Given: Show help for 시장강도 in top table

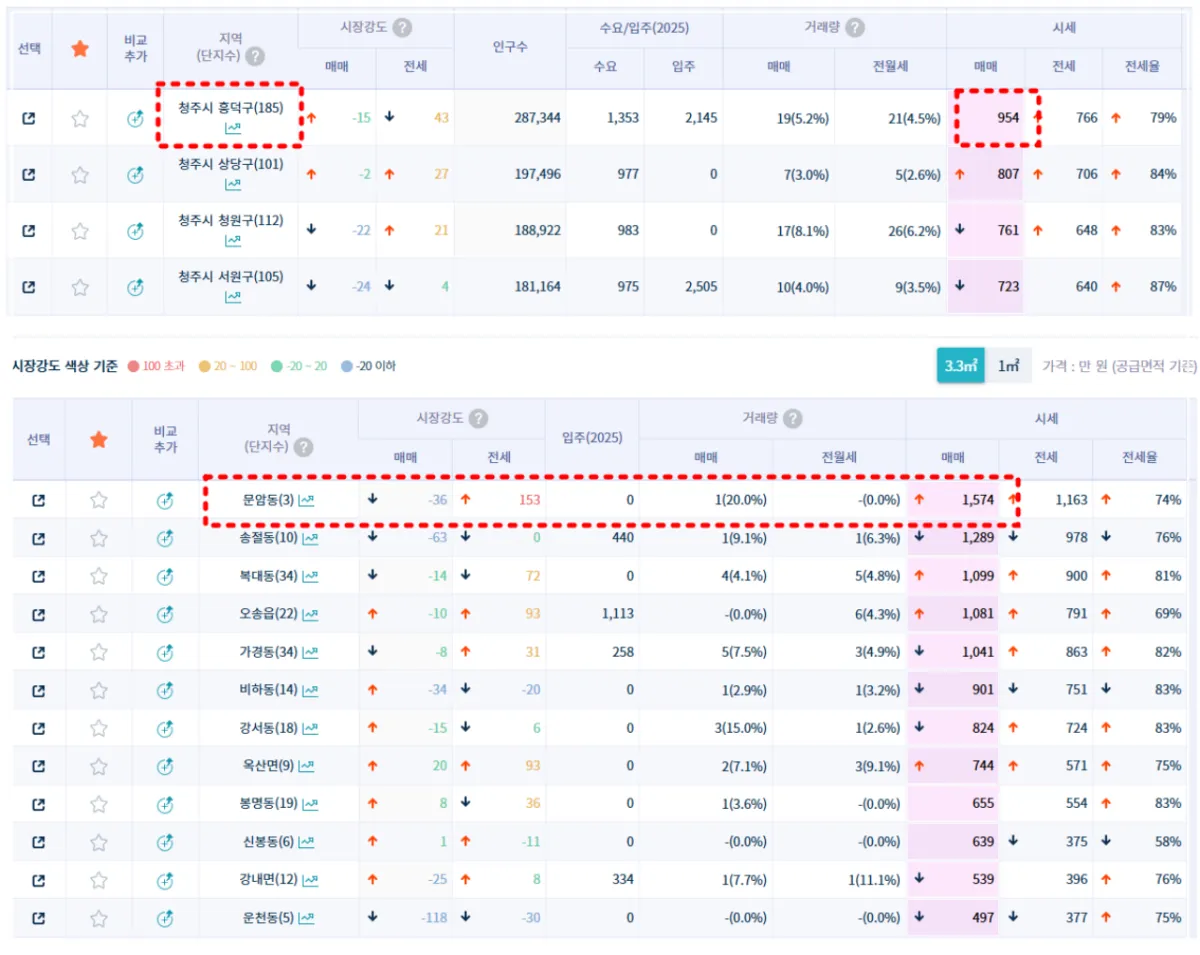Looking at the screenshot, I should pos(402,28).
